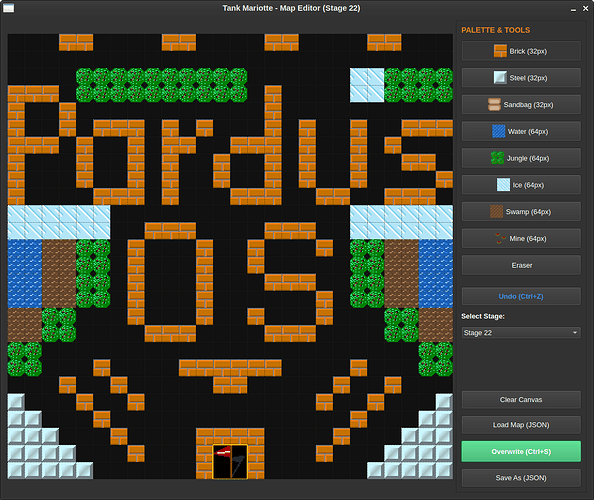Click the eagle base flag on canvas
The width and height of the screenshot is (594, 500).
click(x=230, y=462)
